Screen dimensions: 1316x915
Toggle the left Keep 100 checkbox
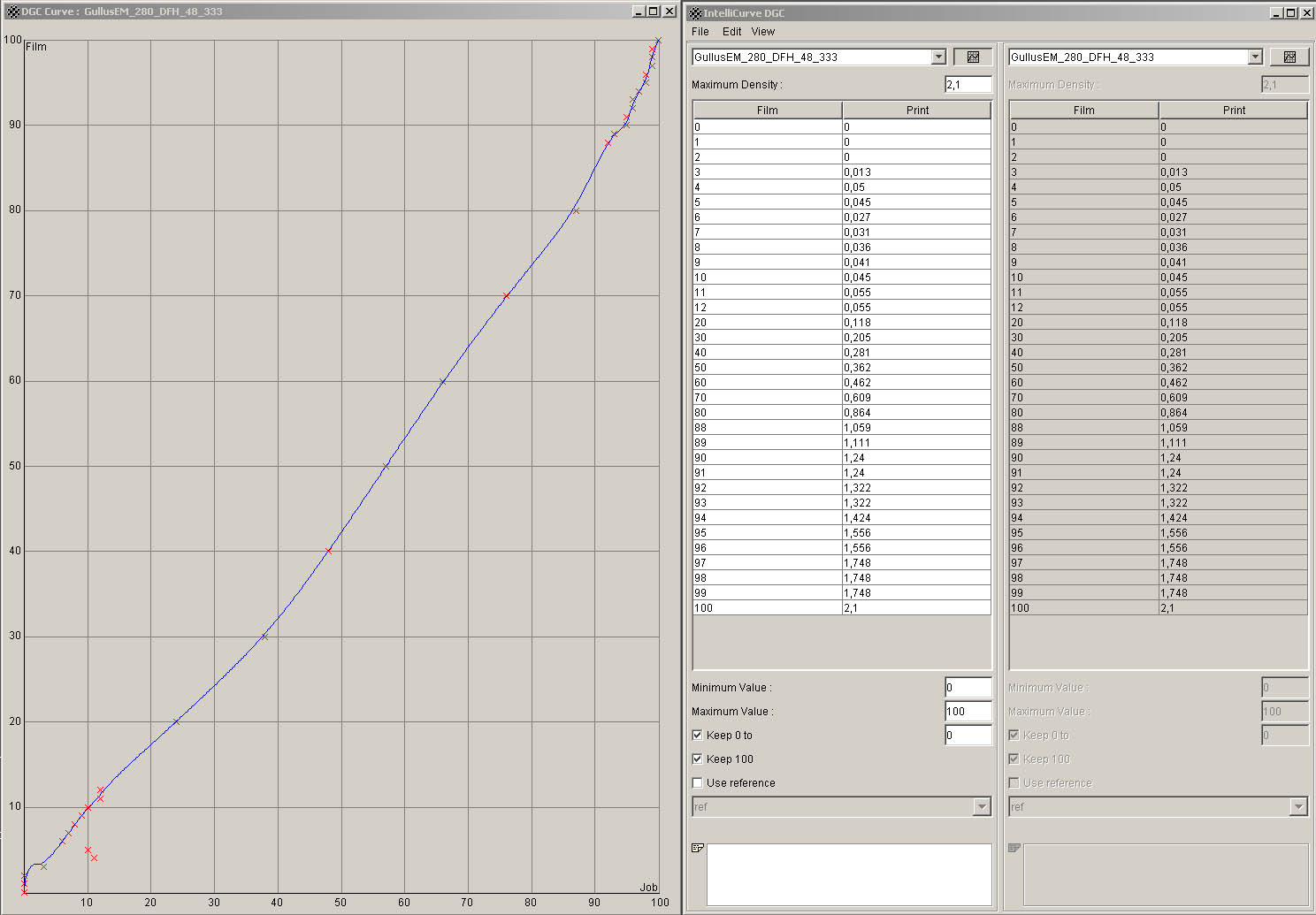[697, 759]
